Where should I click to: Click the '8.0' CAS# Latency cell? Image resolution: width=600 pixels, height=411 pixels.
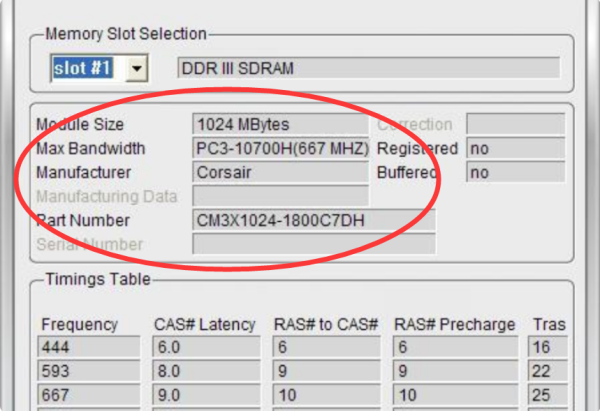[x=206, y=371]
